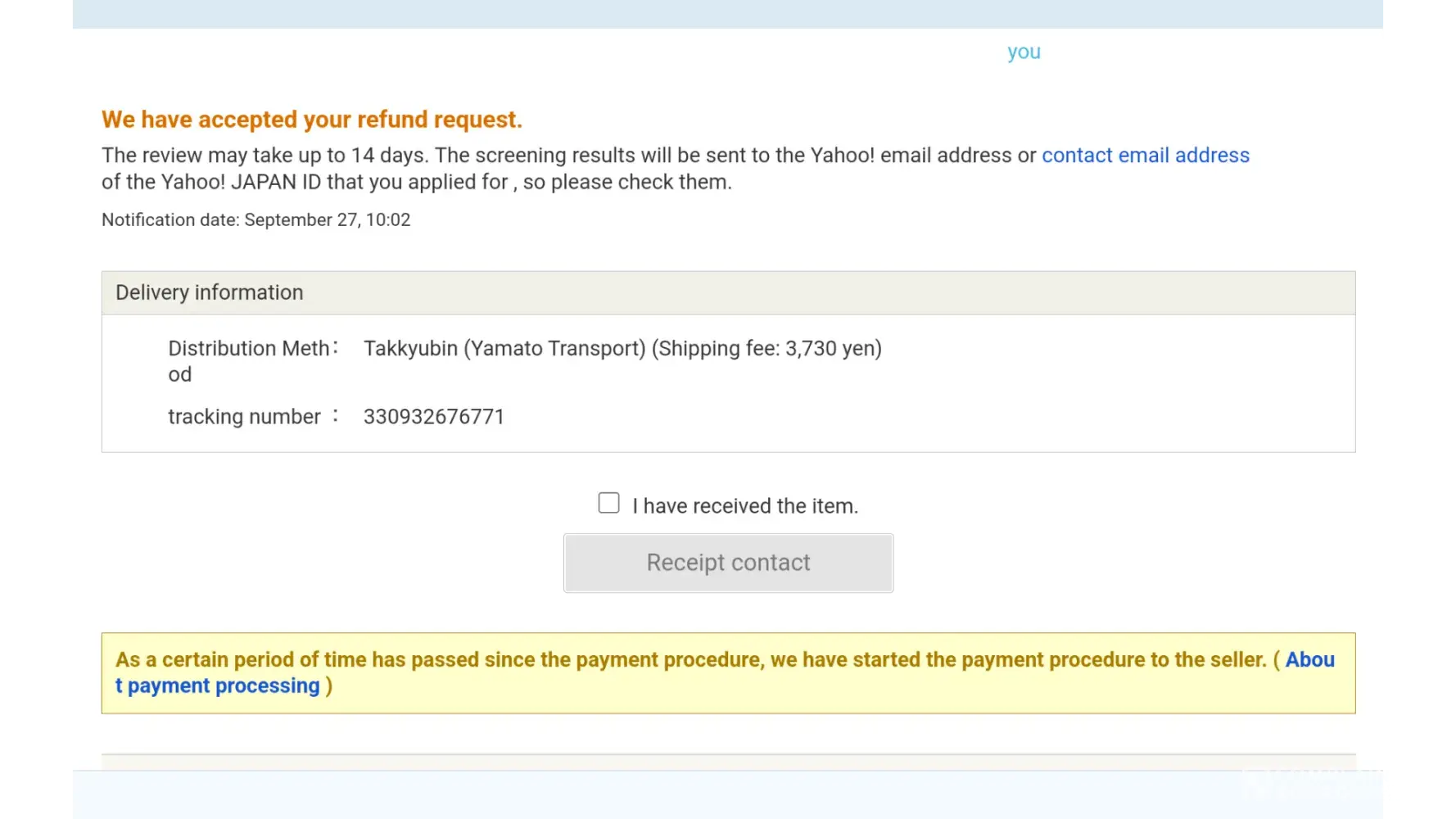1456x819 pixels.
Task: Click the yellow payment procedure notice text
Action: 690,660
